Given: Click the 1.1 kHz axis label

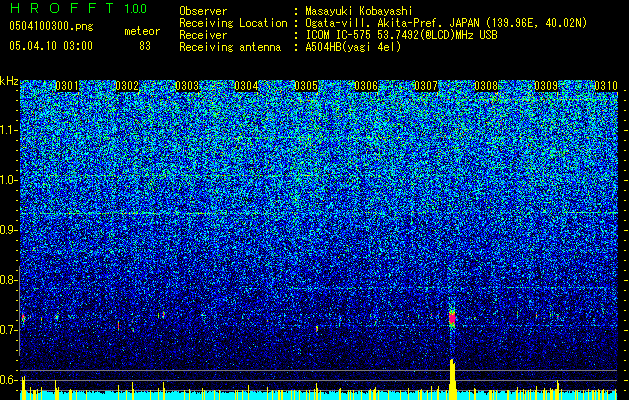Looking at the screenshot, I should coord(8,130).
